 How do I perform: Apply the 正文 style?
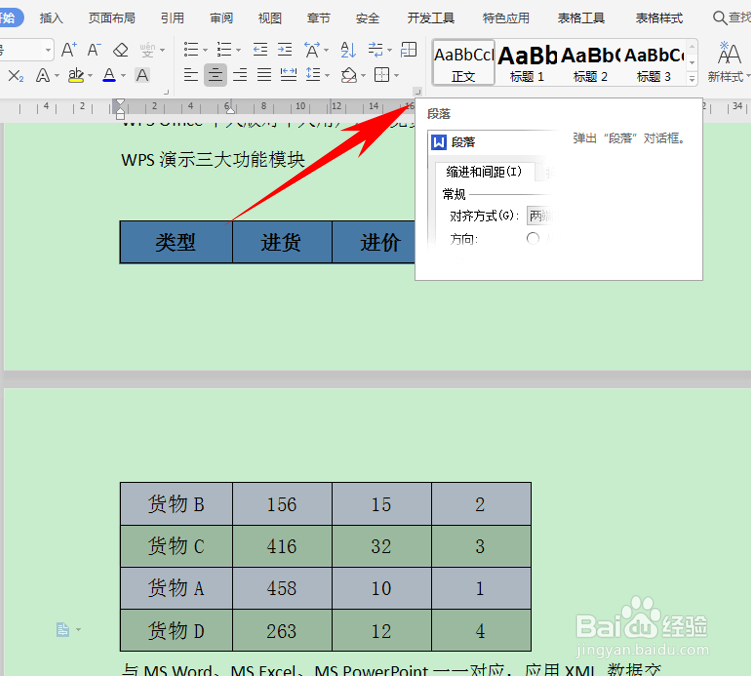pyautogui.click(x=464, y=63)
